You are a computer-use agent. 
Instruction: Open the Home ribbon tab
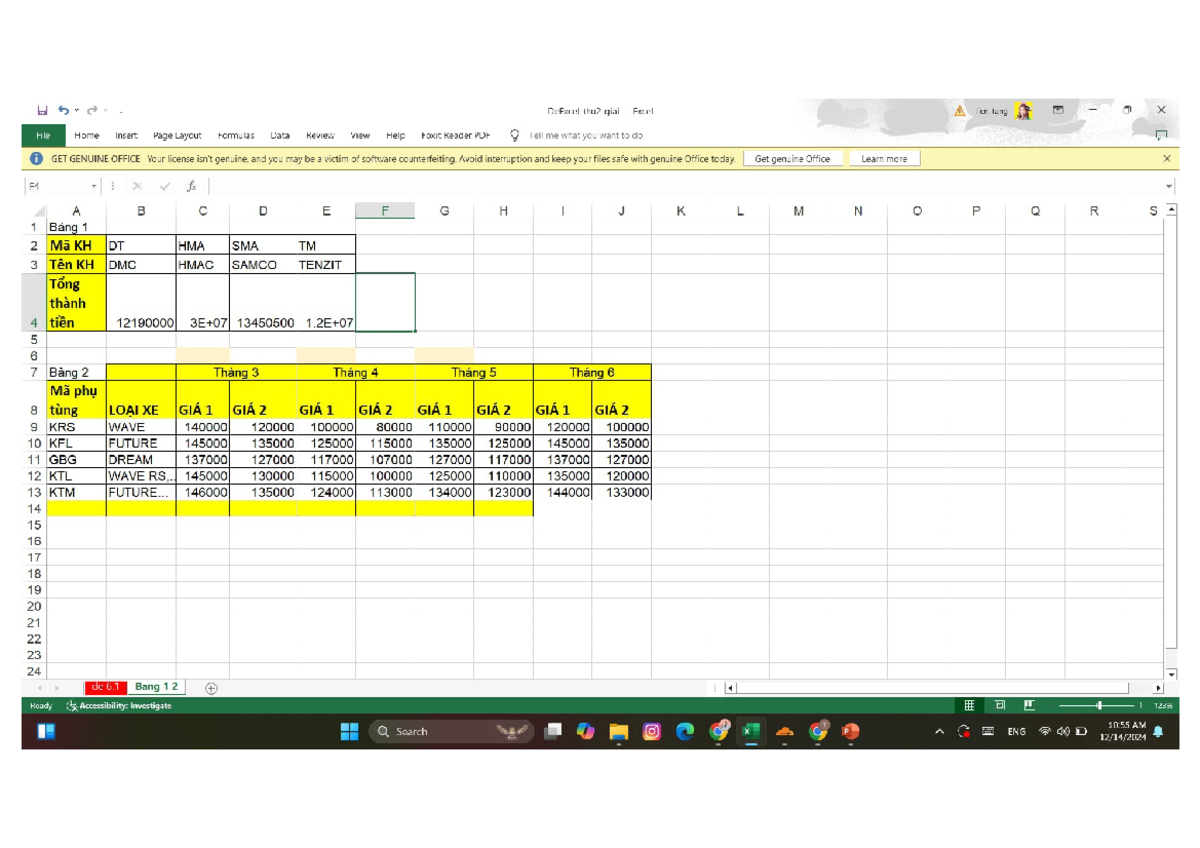pyautogui.click(x=87, y=135)
